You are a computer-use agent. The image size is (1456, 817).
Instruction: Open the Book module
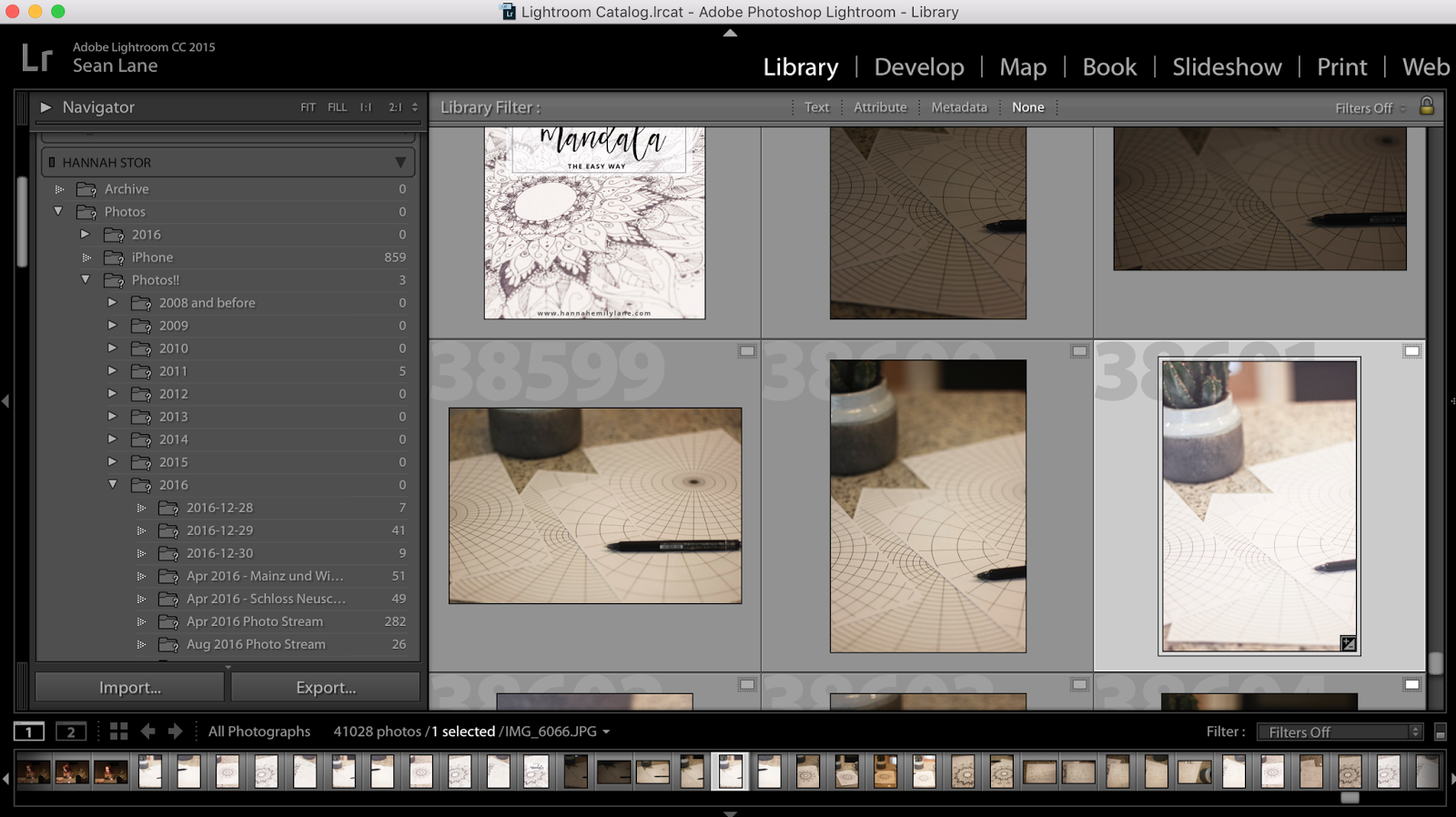(1109, 66)
